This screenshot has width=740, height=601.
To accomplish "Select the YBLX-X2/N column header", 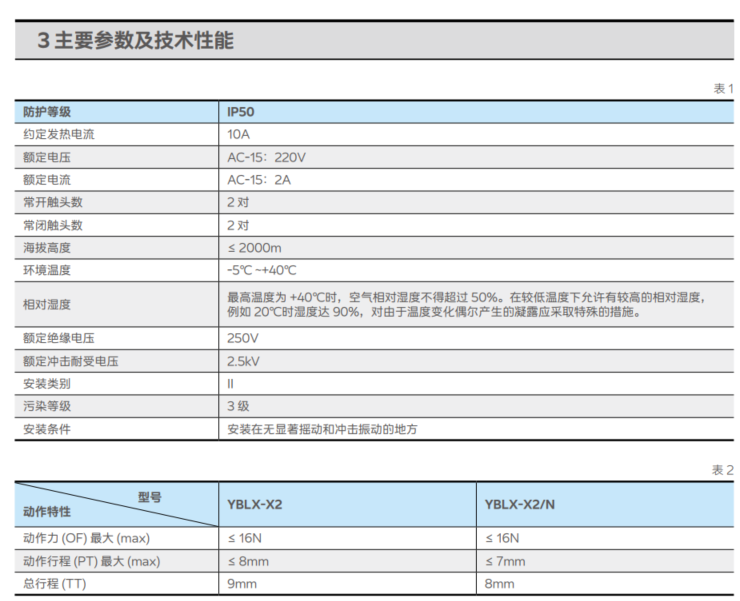I will 520,505.
